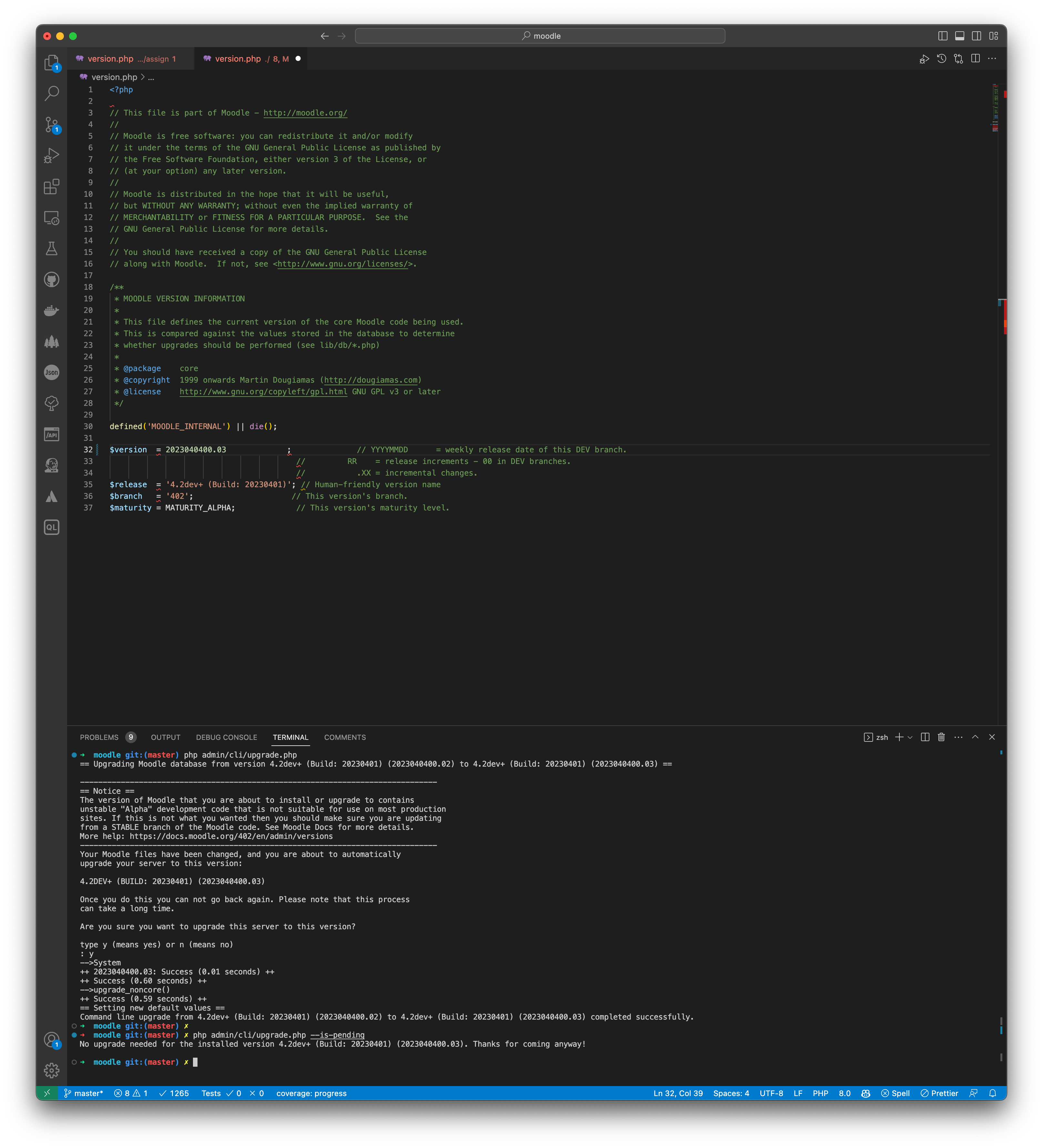Split the editor to the right
1043x1148 pixels.
click(x=976, y=59)
